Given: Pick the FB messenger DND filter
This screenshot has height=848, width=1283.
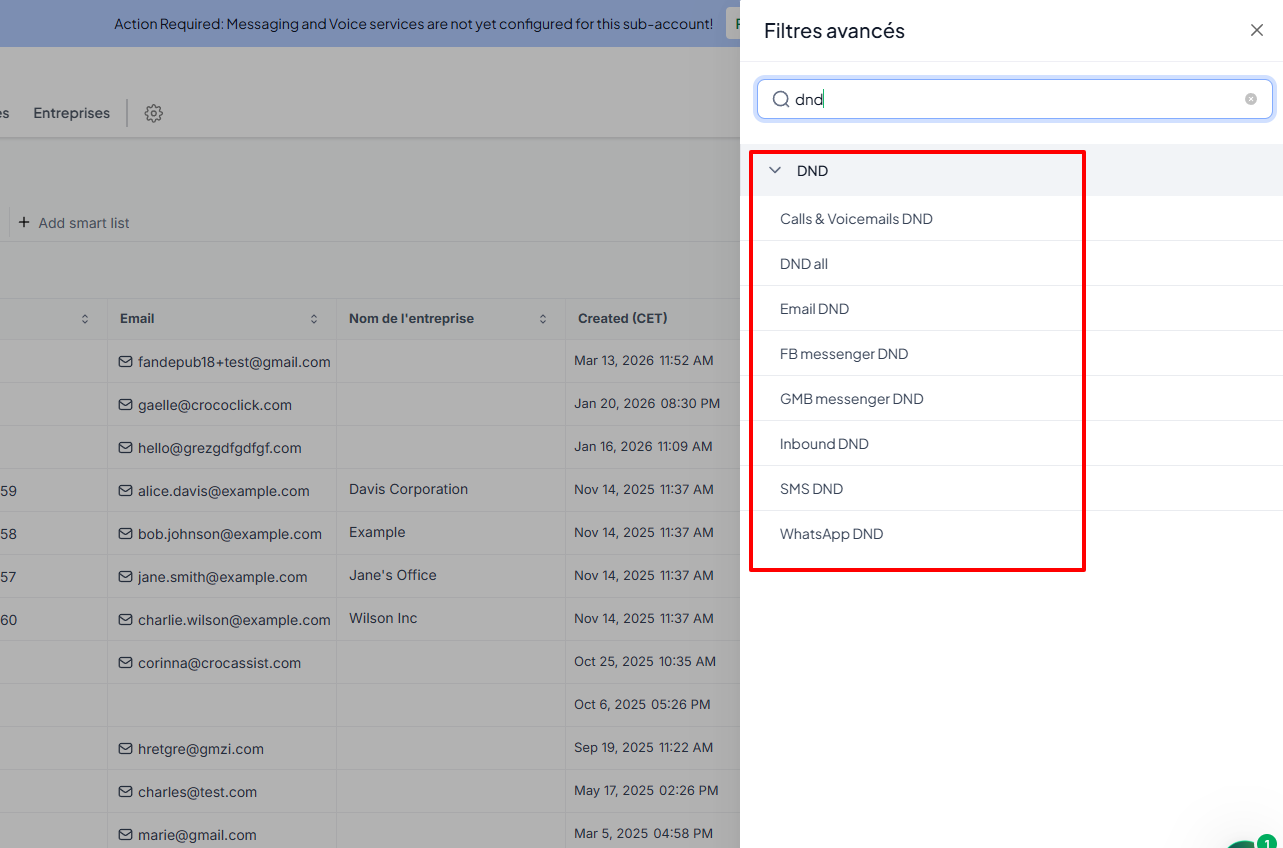Looking at the screenshot, I should [x=844, y=354].
